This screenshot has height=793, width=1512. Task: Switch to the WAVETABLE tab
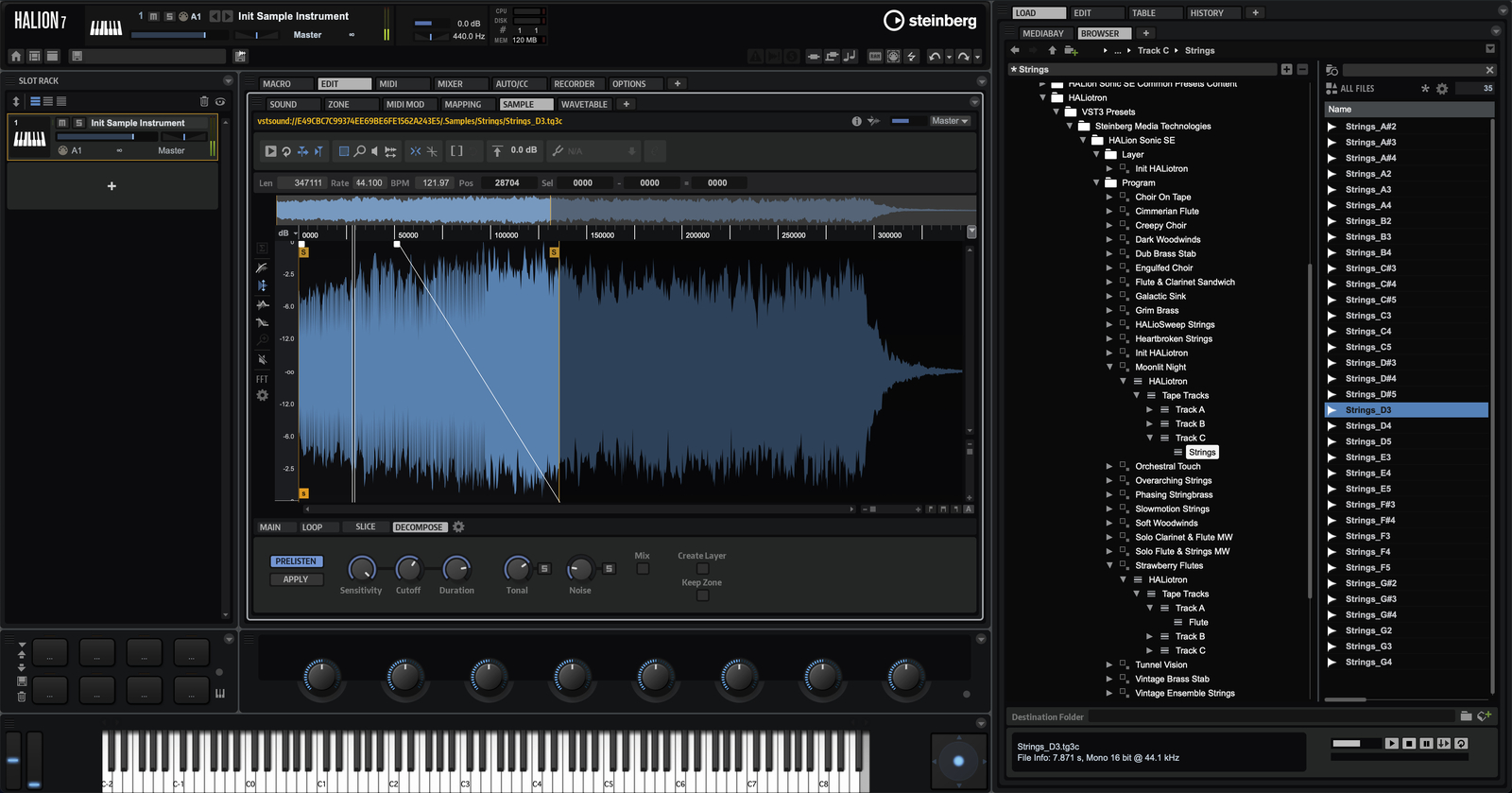[583, 104]
